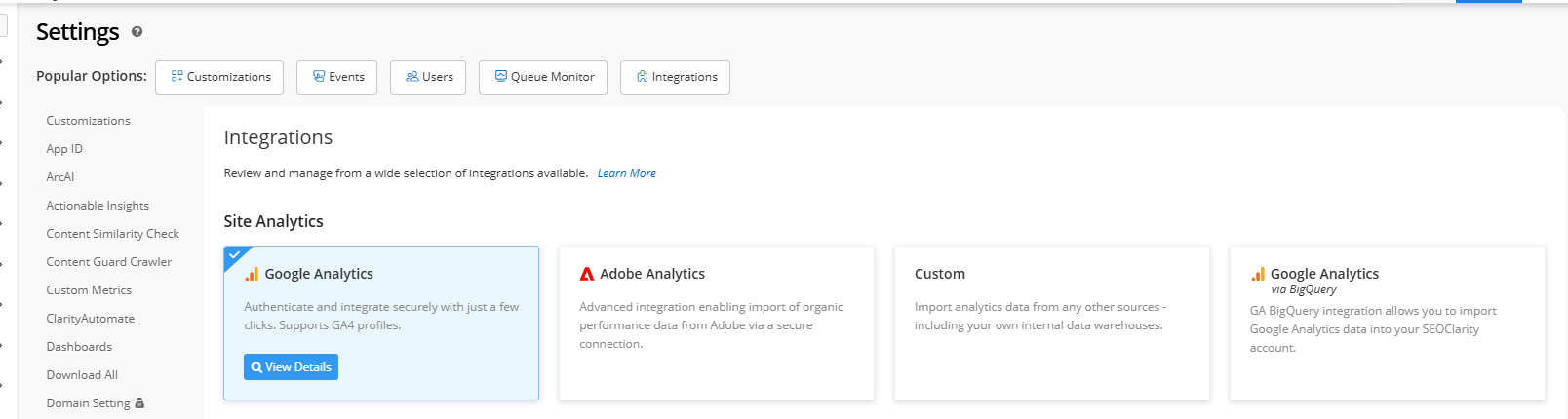Open the Users popular option
Image resolution: width=1568 pixels, height=419 pixels.
(x=428, y=77)
